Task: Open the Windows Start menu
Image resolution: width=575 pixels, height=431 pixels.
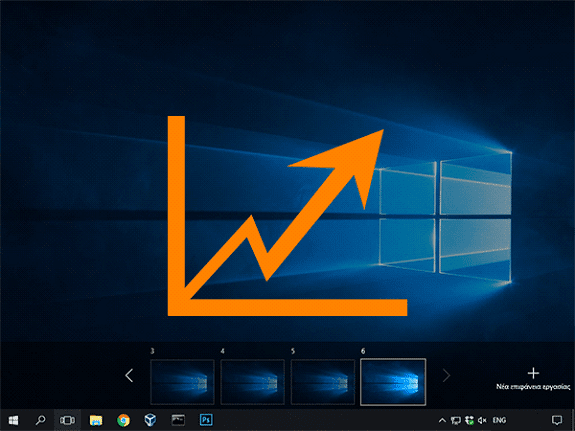Action: click(x=13, y=420)
